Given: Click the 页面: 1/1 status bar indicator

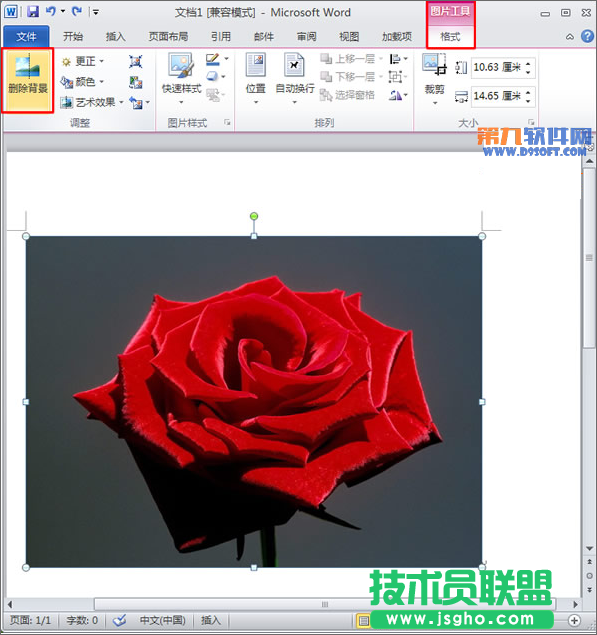Looking at the screenshot, I should click(30, 620).
